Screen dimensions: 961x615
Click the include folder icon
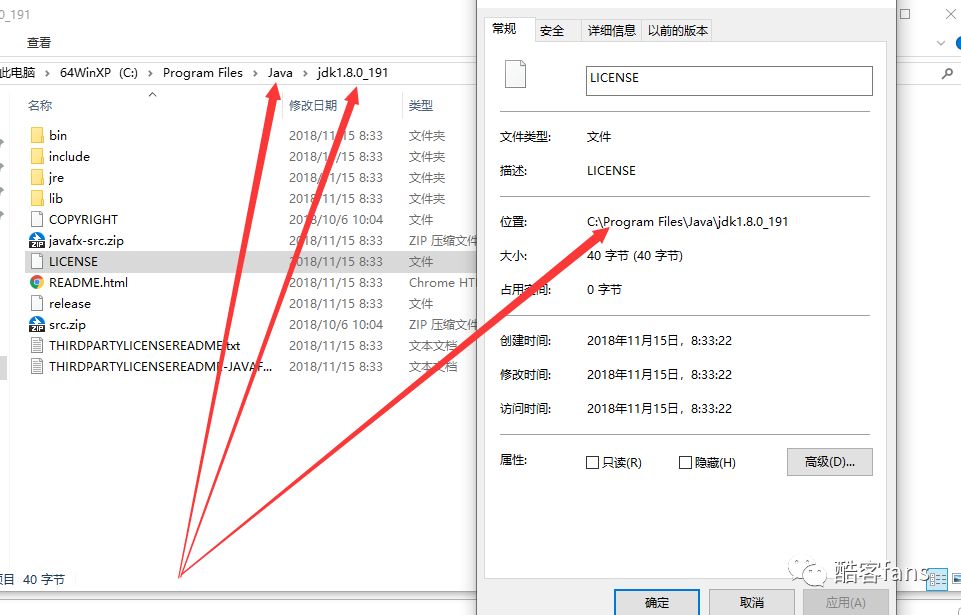click(x=37, y=156)
